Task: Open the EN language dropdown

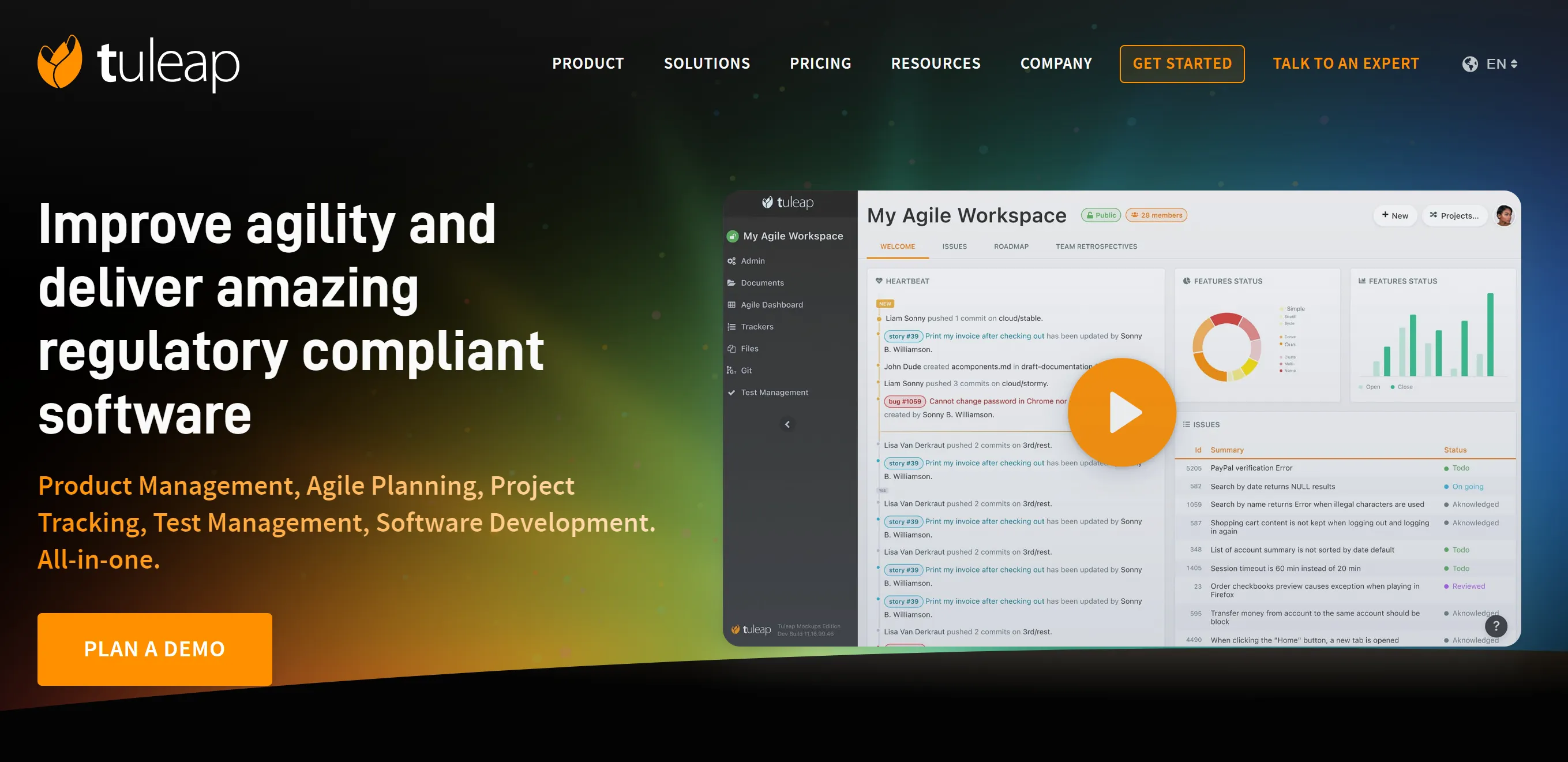Action: tap(1501, 64)
